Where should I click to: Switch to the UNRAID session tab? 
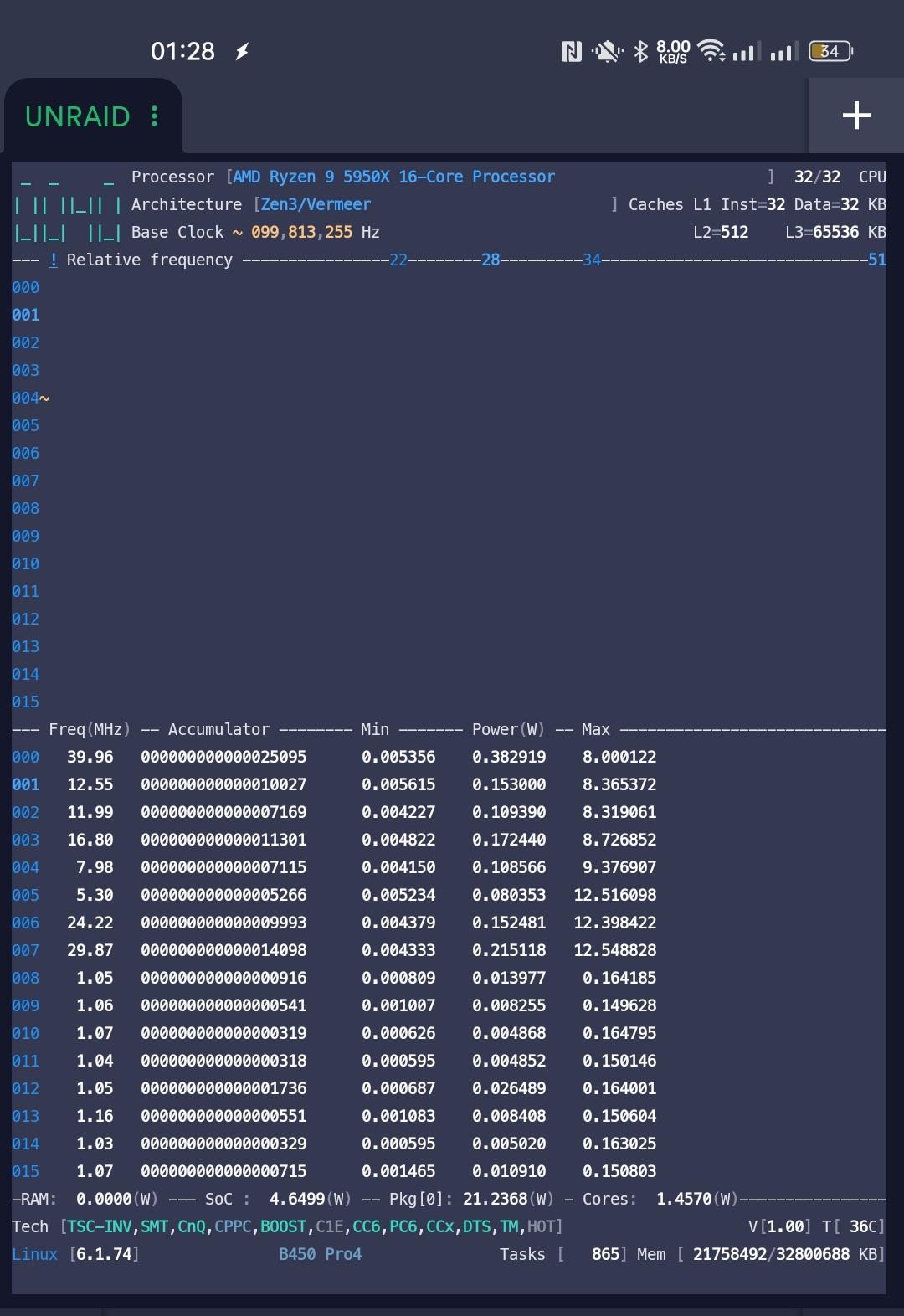(x=78, y=116)
